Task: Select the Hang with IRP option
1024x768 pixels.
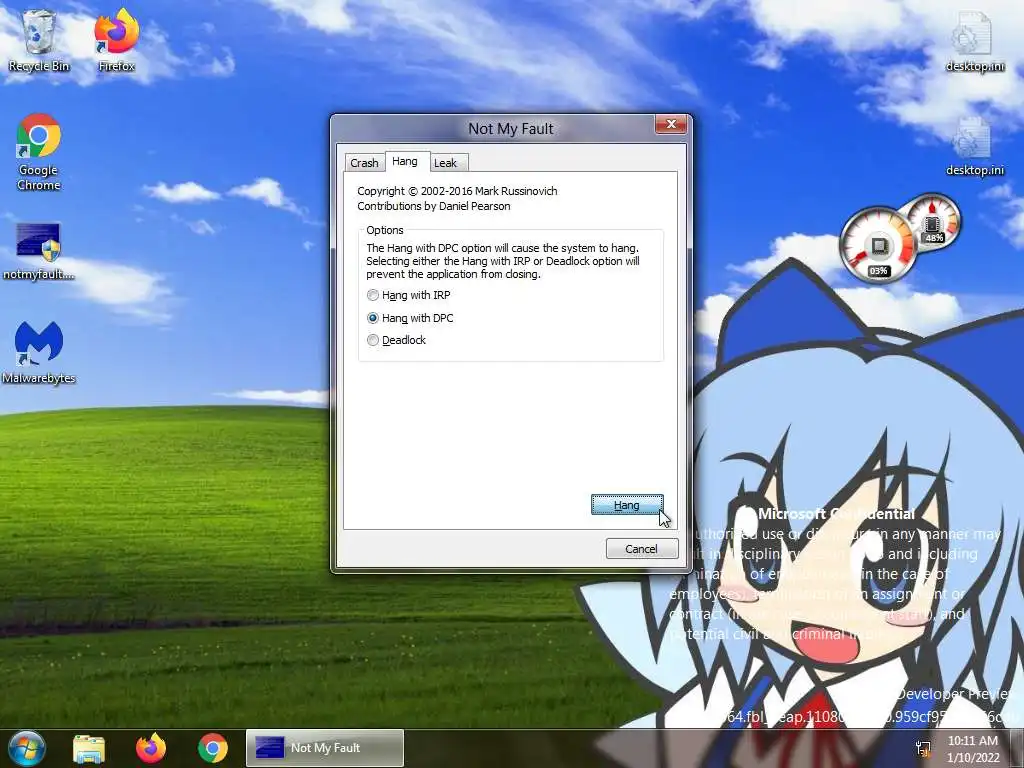Action: coord(409,295)
